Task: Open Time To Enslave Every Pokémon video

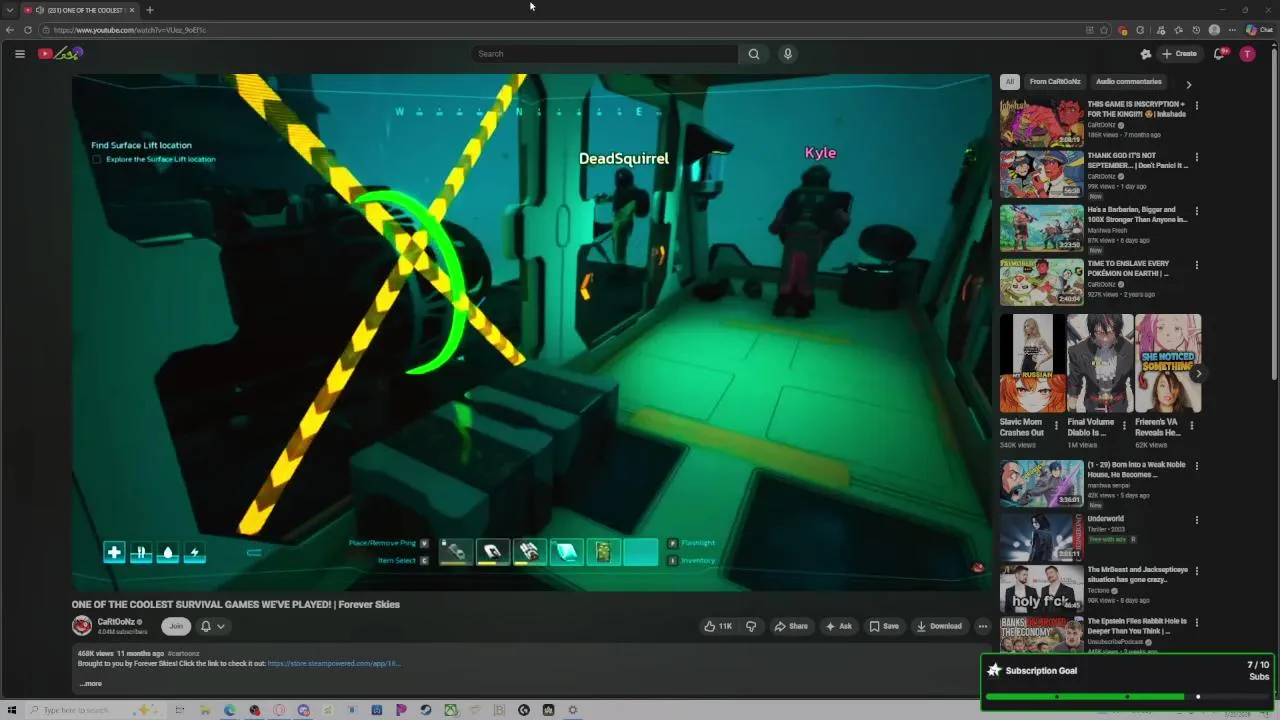Action: tap(1041, 282)
